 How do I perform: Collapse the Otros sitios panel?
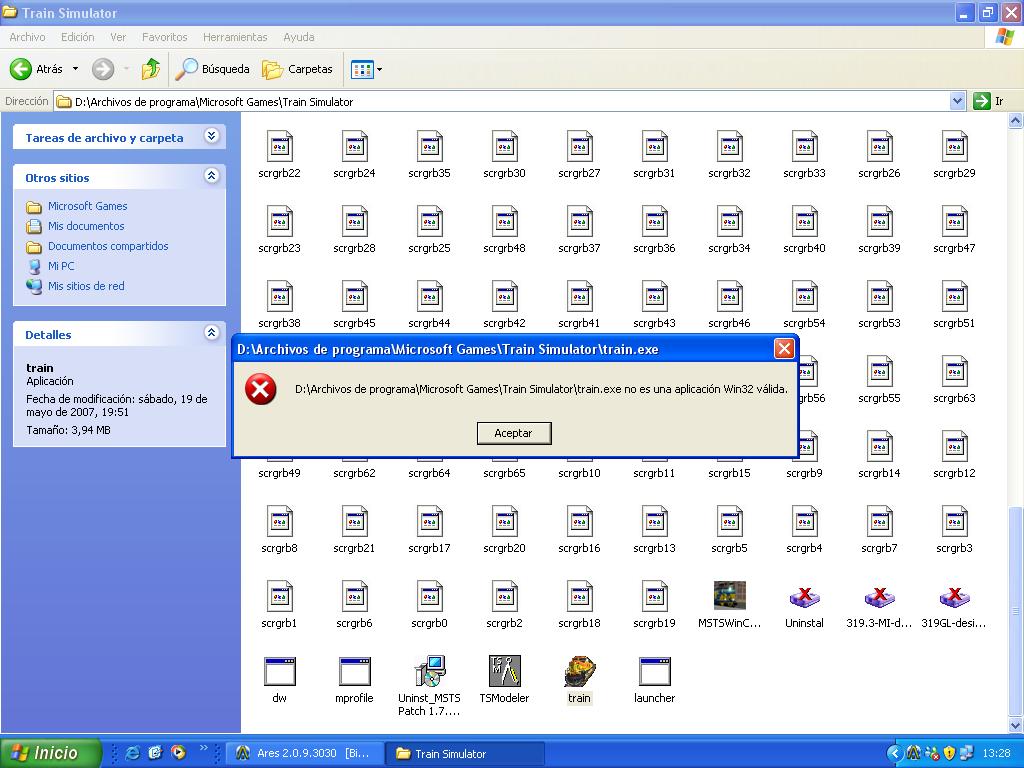[x=211, y=176]
